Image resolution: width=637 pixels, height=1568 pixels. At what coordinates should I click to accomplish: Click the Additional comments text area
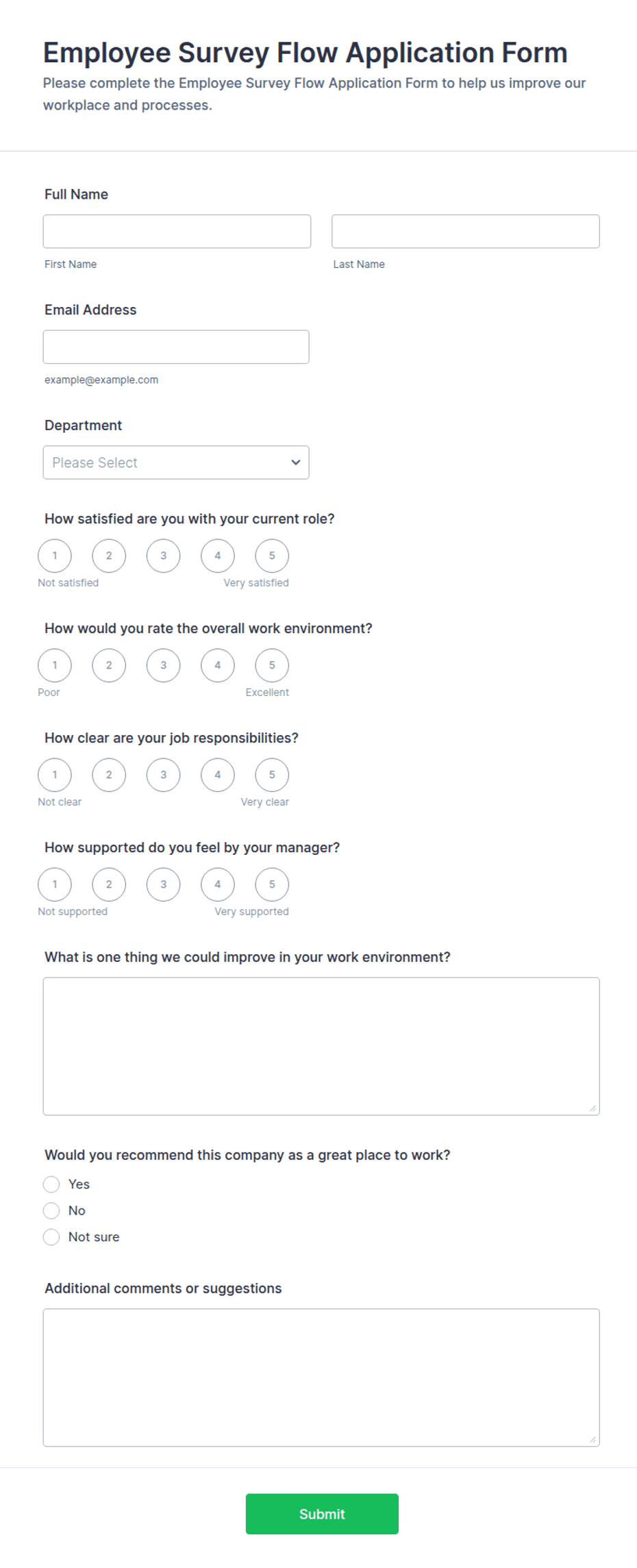coord(321,1378)
